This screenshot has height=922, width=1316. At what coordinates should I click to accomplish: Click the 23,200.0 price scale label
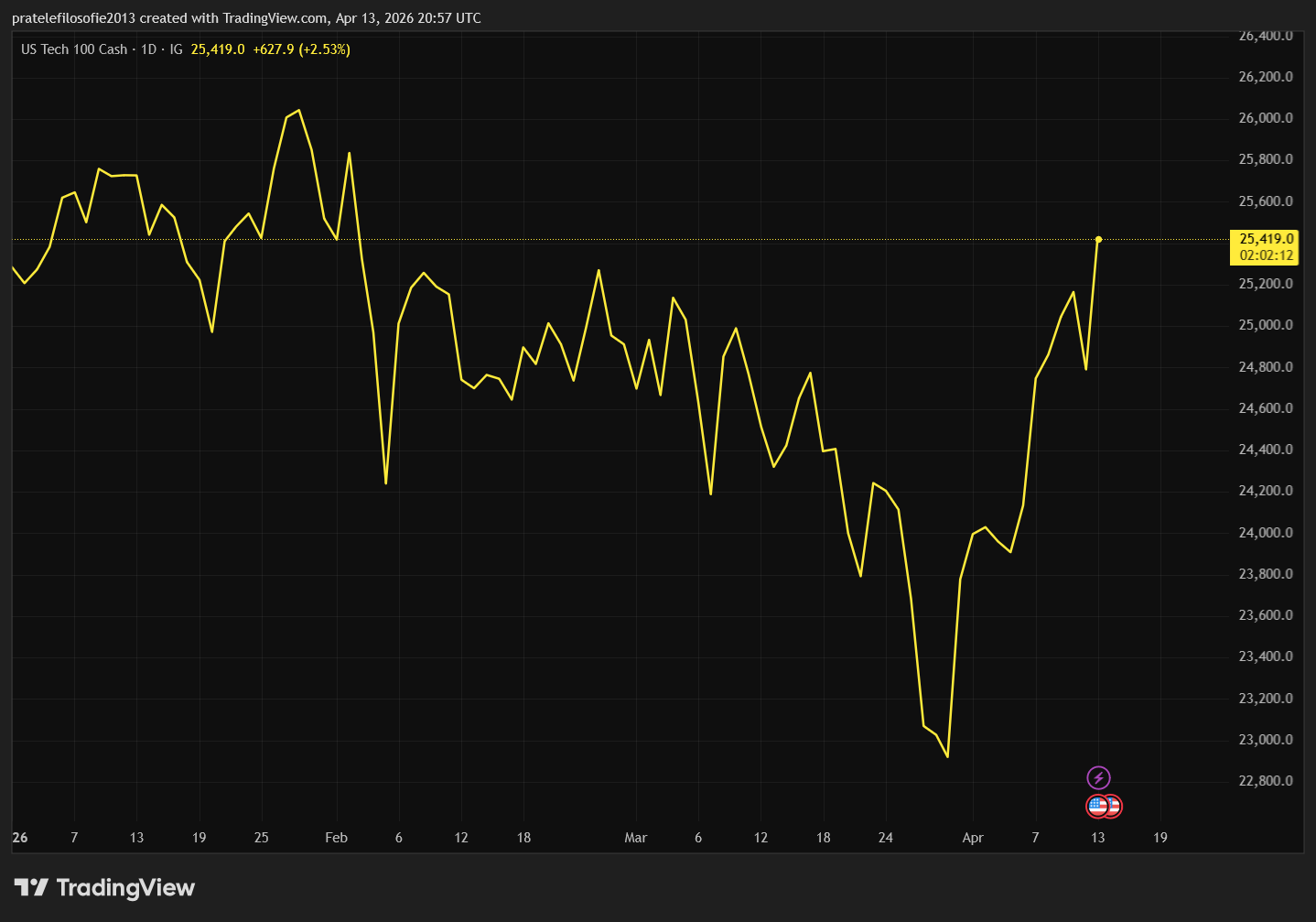[x=1266, y=699]
